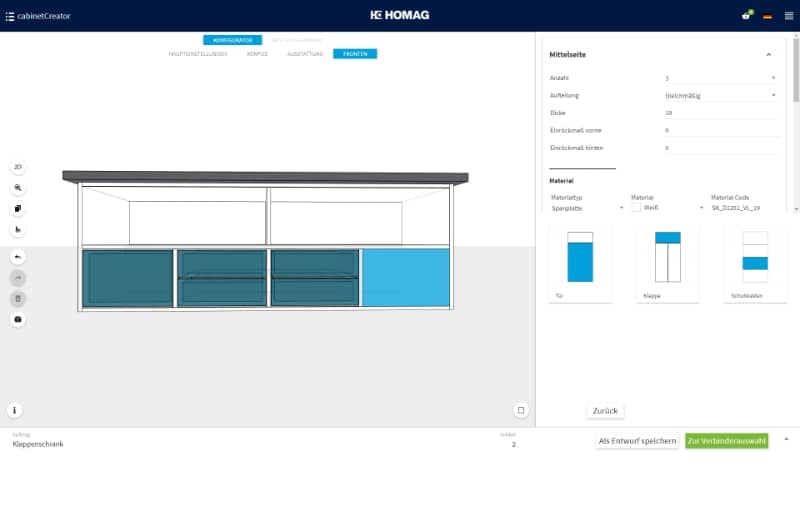Click the Klappenschrank order name
This screenshot has height=520, width=800.
38,444
